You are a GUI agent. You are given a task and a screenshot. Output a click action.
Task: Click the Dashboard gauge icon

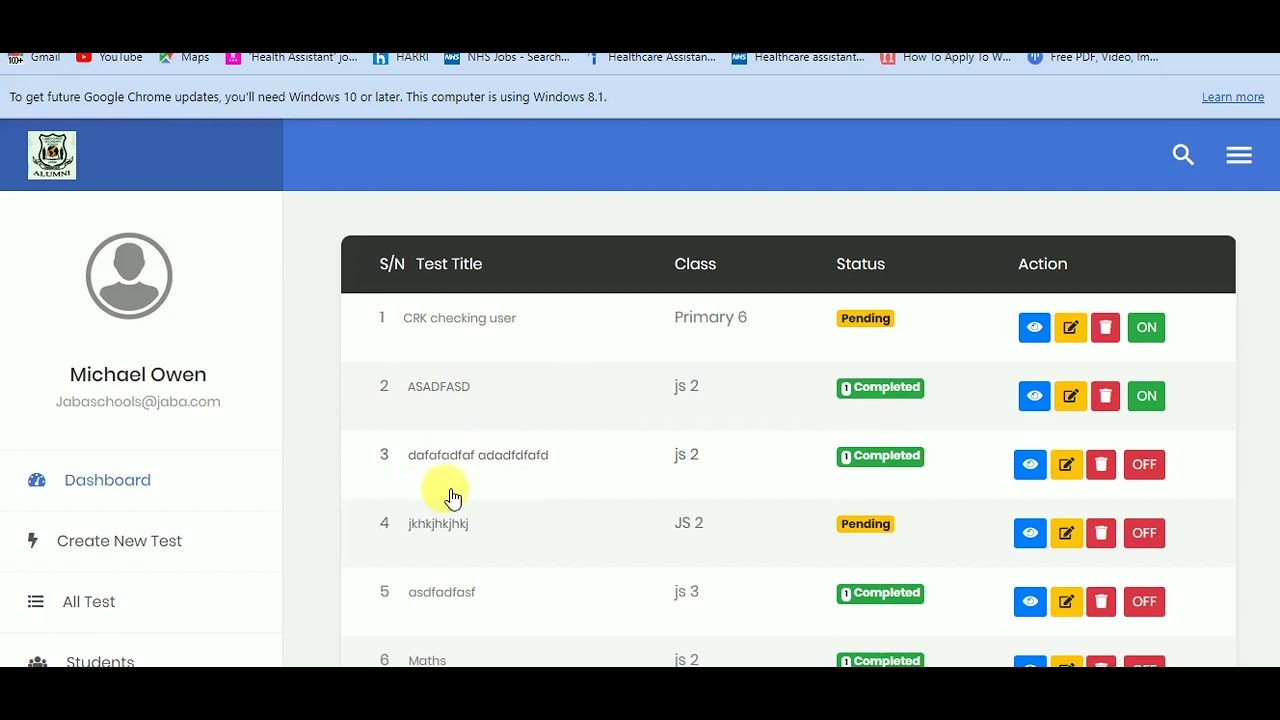click(x=37, y=480)
